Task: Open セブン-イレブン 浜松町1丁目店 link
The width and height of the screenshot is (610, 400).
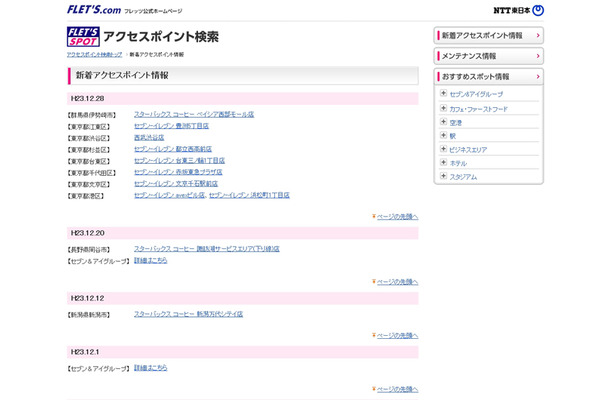Action: tap(249, 195)
